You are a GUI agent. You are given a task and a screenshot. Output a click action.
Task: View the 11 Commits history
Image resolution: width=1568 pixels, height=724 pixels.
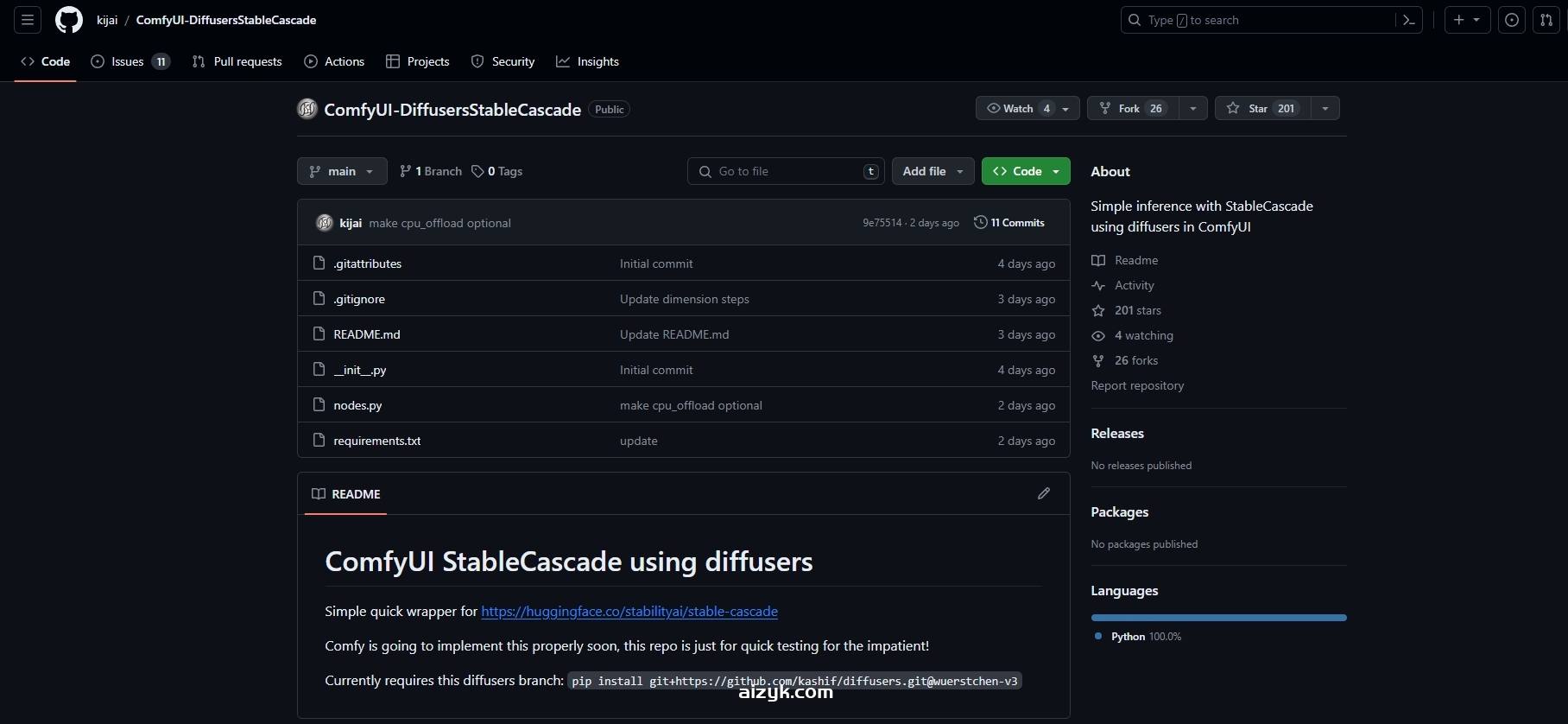[x=1009, y=223]
